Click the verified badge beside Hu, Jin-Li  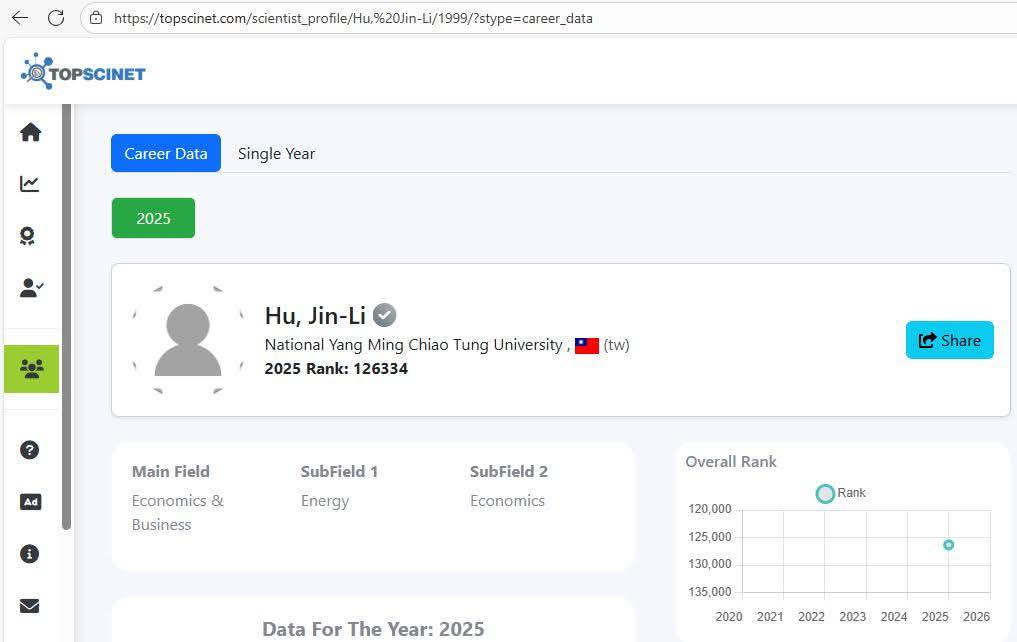point(385,316)
